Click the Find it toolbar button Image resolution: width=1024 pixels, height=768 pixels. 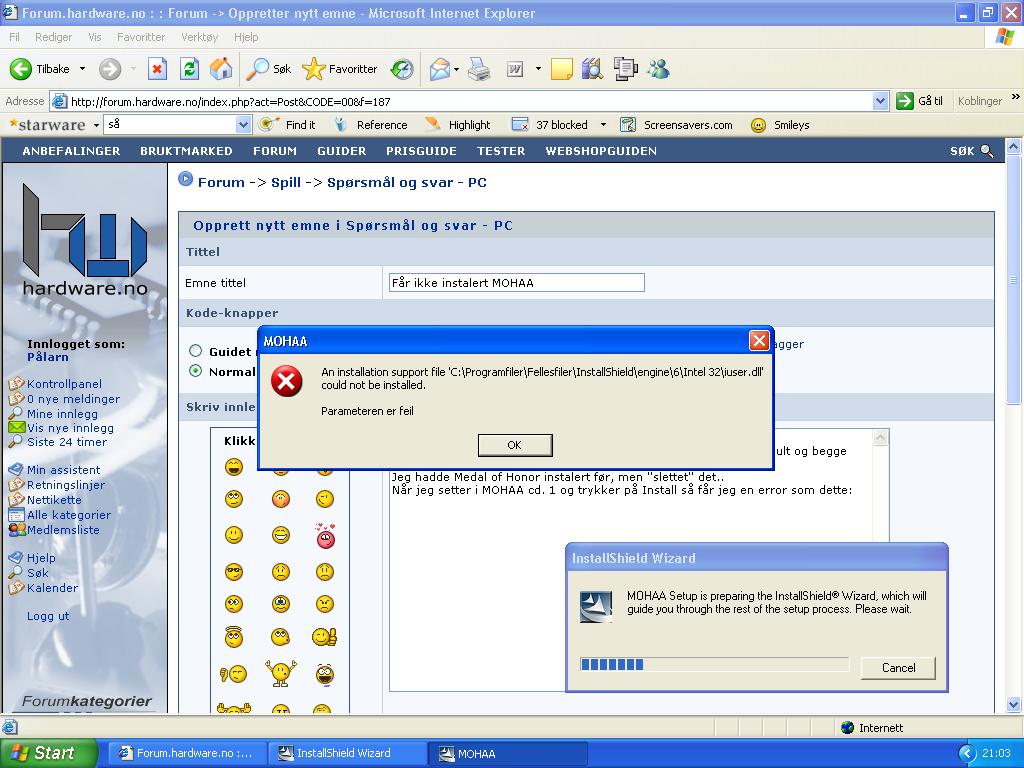click(287, 125)
